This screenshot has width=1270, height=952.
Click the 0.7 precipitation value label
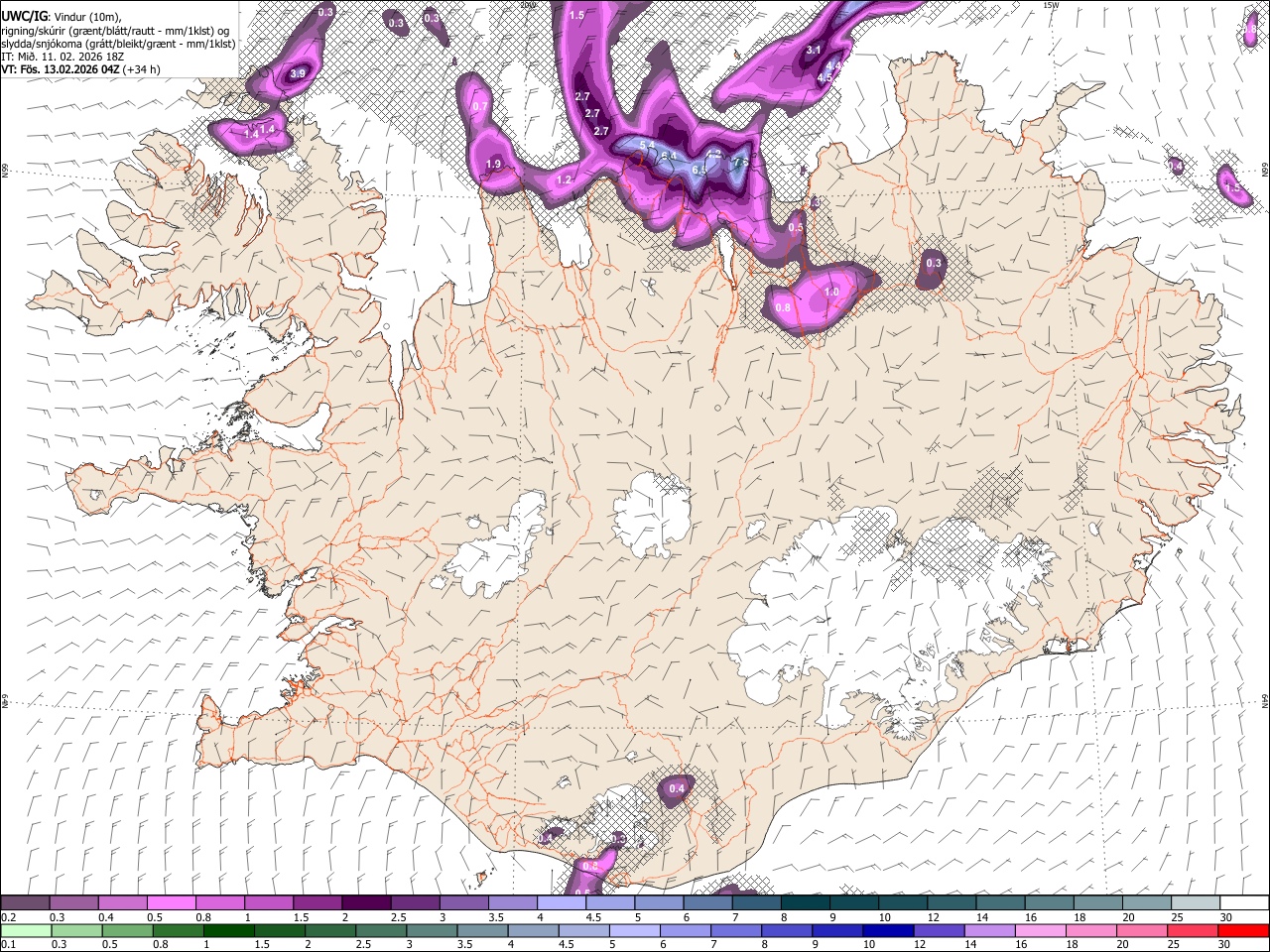pos(480,106)
